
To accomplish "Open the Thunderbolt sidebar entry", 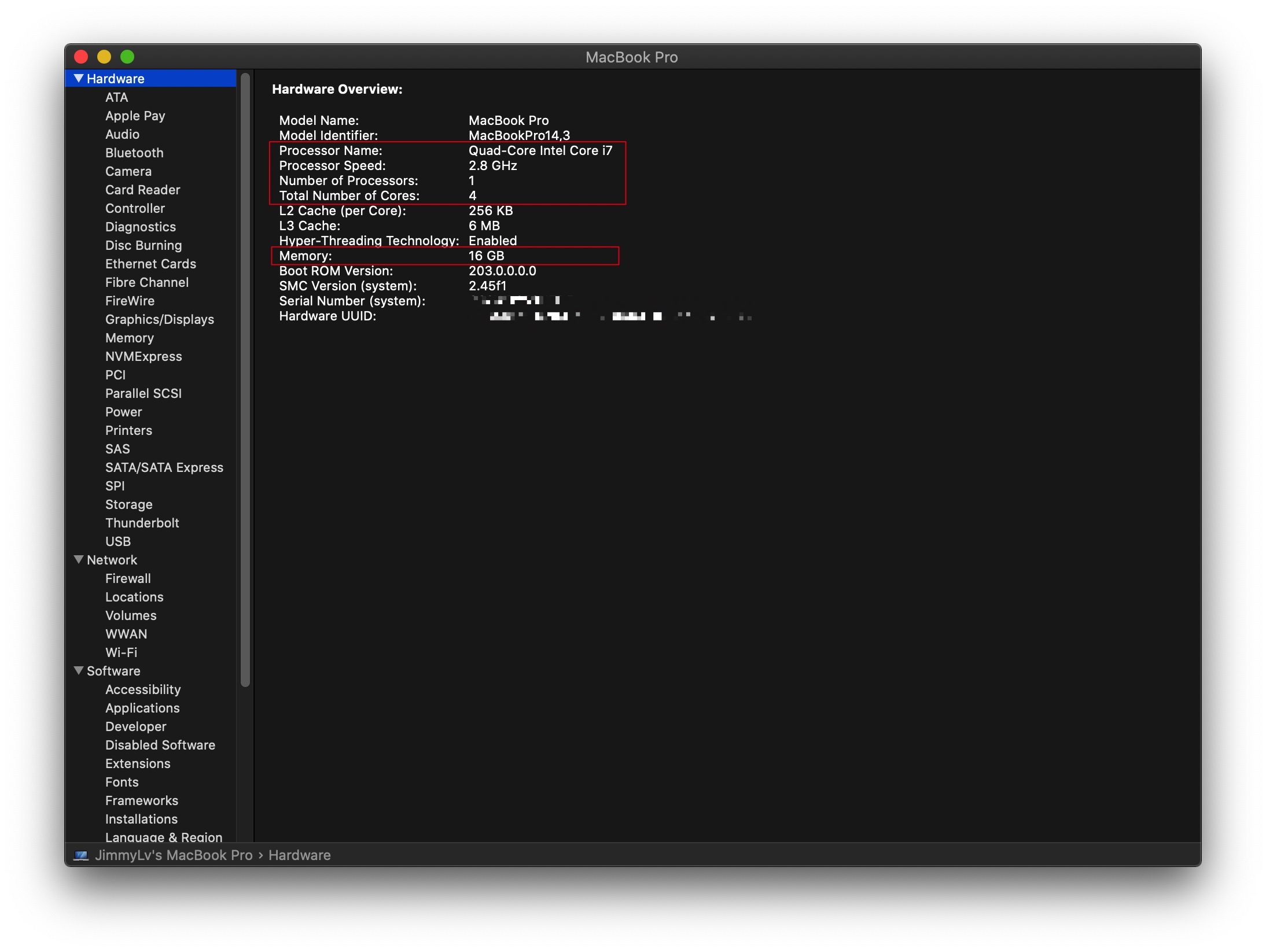I will pyautogui.click(x=142, y=523).
